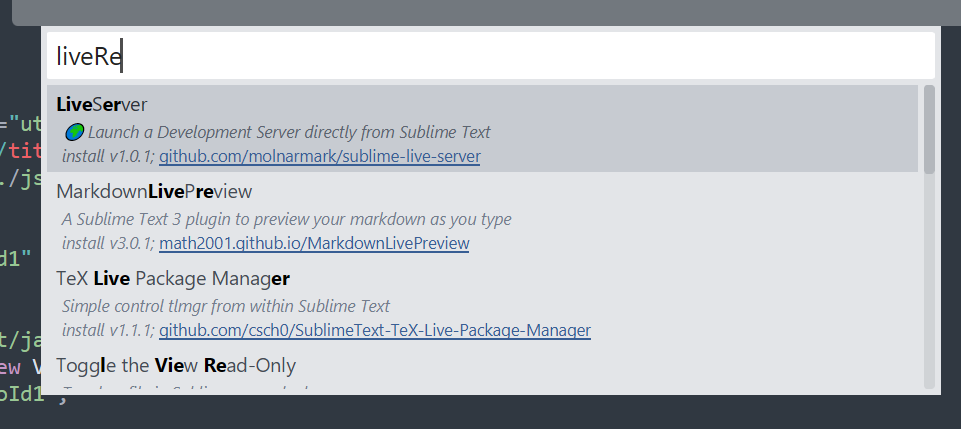Open the math2001.github.io/MarkdownLivePreview link
961x429 pixels.
point(314,243)
